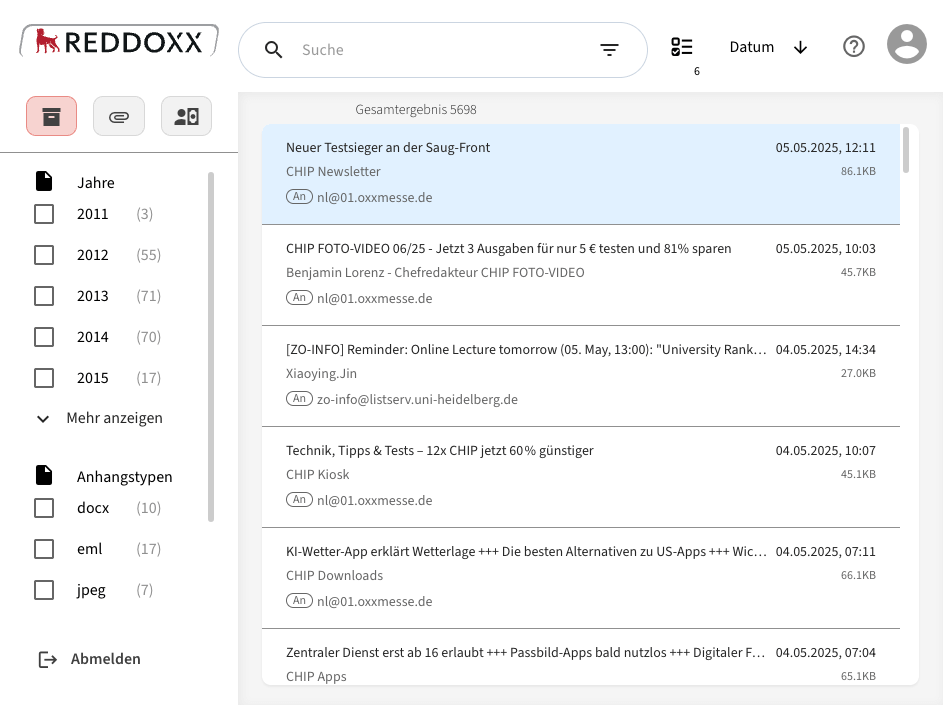Click the email list scrollbar thumb

[906, 150]
